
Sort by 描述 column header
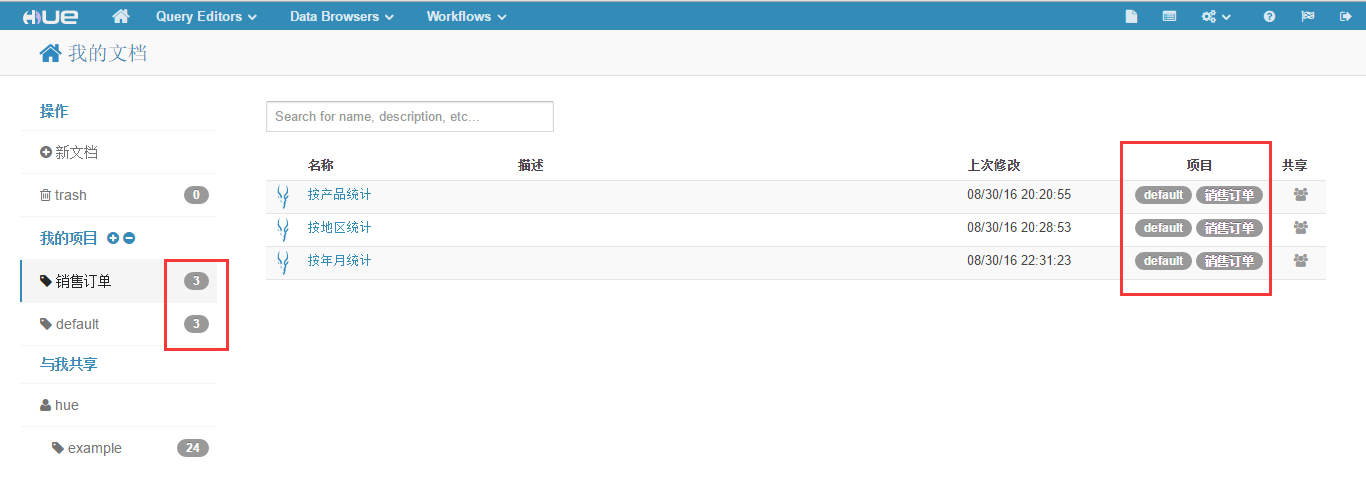tap(531, 165)
